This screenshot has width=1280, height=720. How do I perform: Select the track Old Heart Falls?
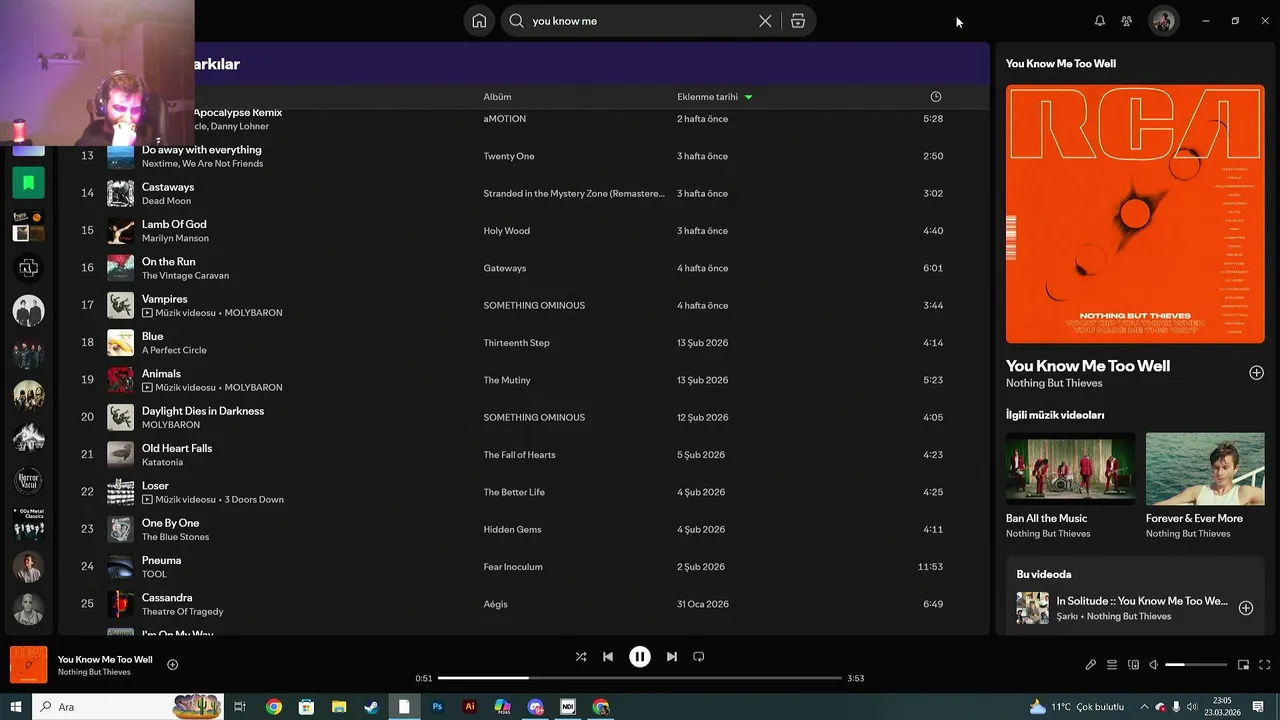pos(177,448)
